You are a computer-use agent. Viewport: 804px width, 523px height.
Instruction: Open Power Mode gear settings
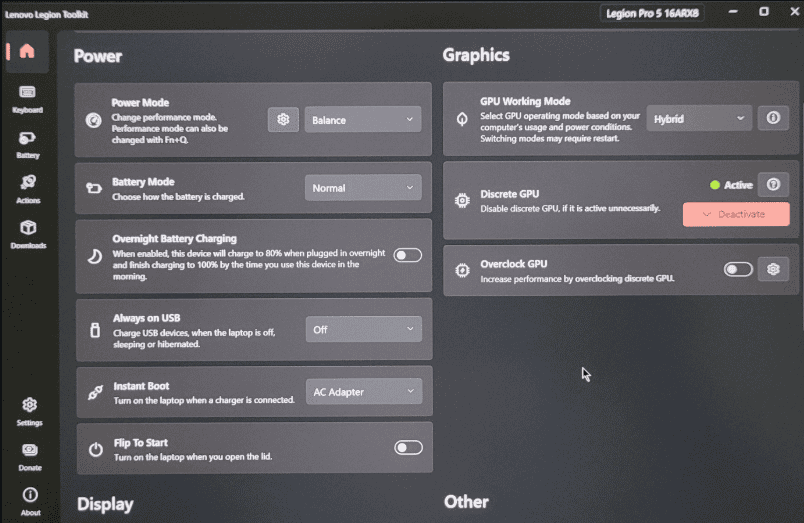point(283,119)
